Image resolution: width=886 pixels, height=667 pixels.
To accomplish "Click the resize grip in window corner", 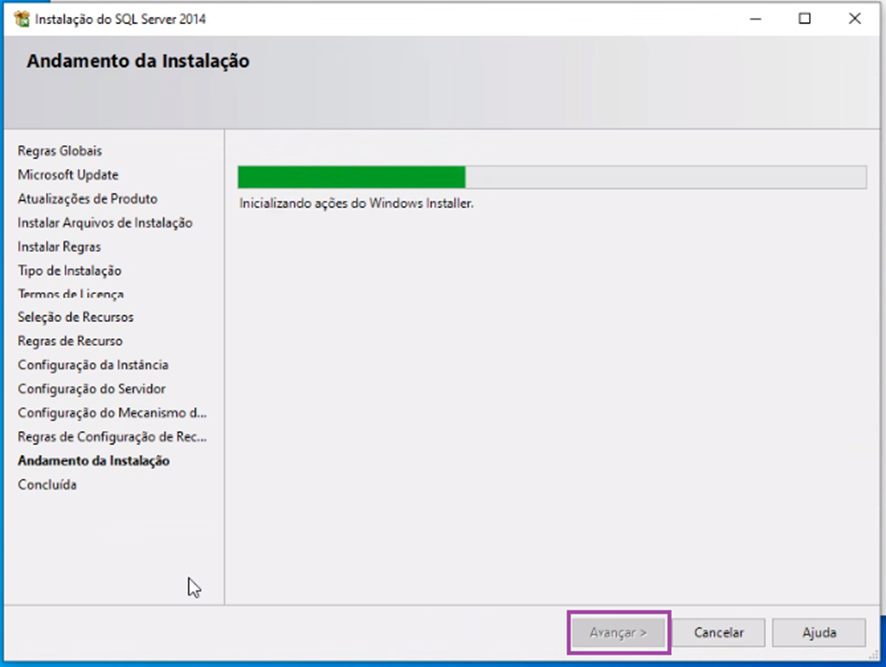I will 874,655.
